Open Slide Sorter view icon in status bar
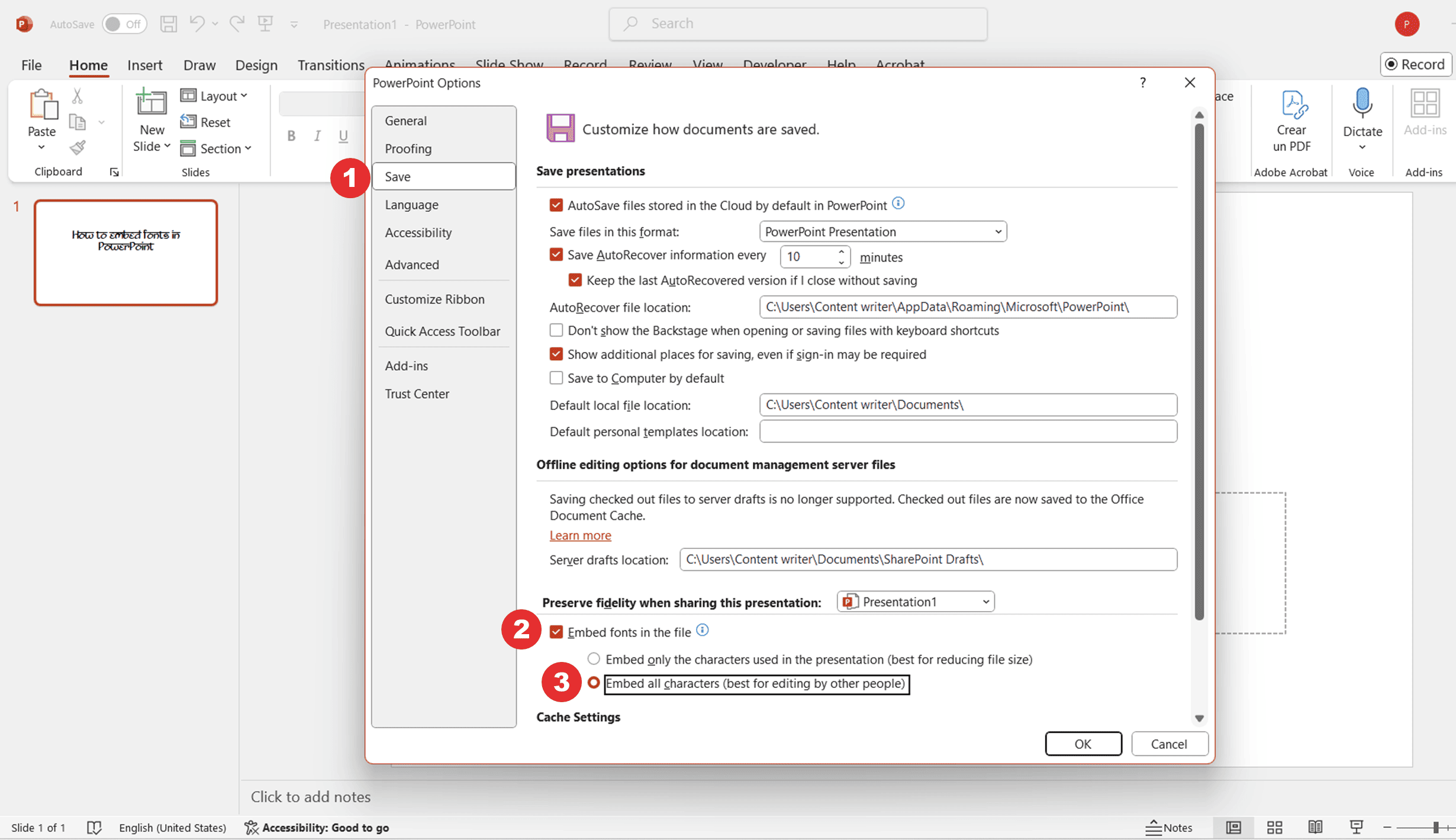1456x840 pixels. point(1274,828)
